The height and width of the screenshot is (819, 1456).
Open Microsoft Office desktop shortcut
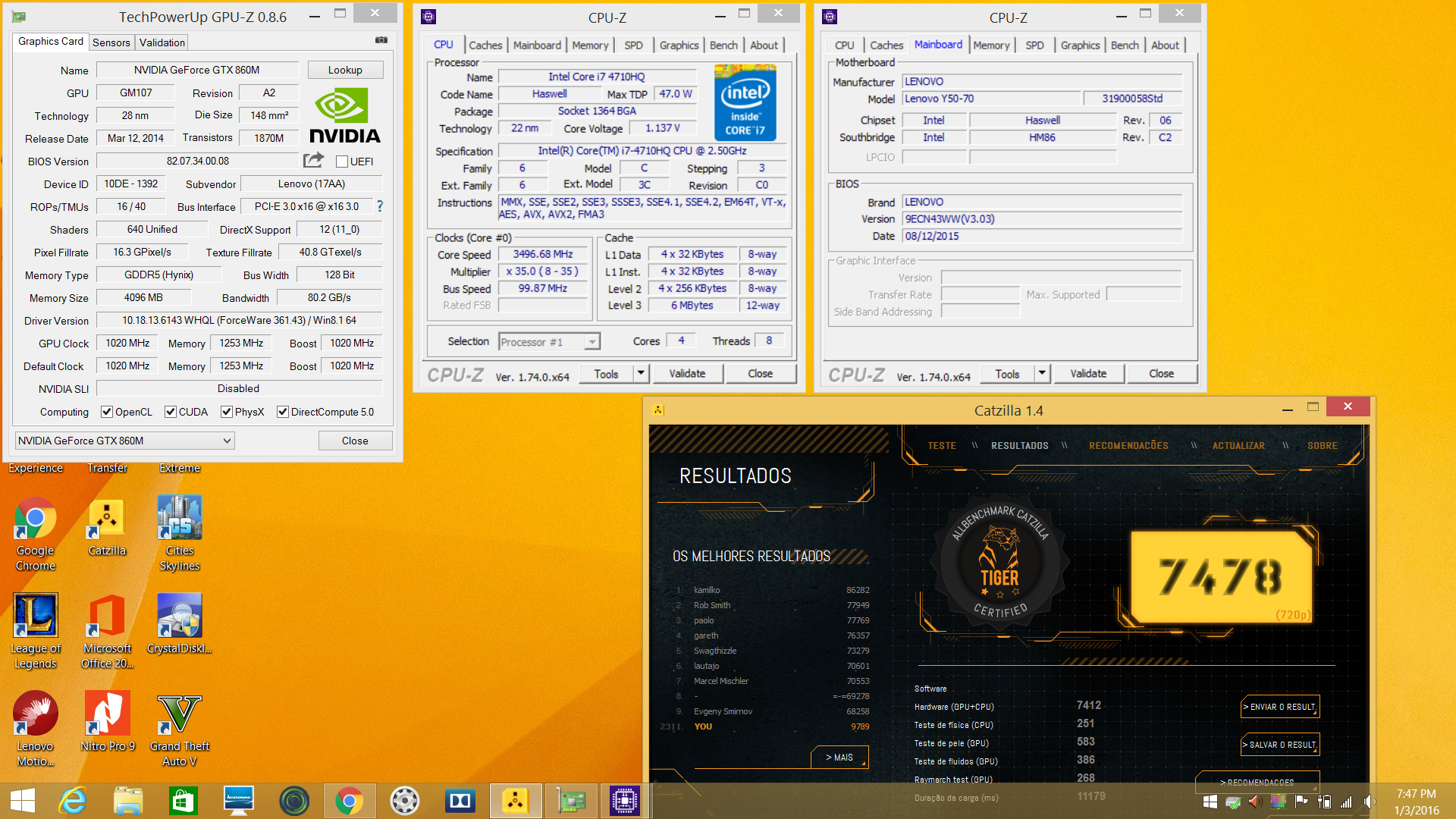point(107,631)
